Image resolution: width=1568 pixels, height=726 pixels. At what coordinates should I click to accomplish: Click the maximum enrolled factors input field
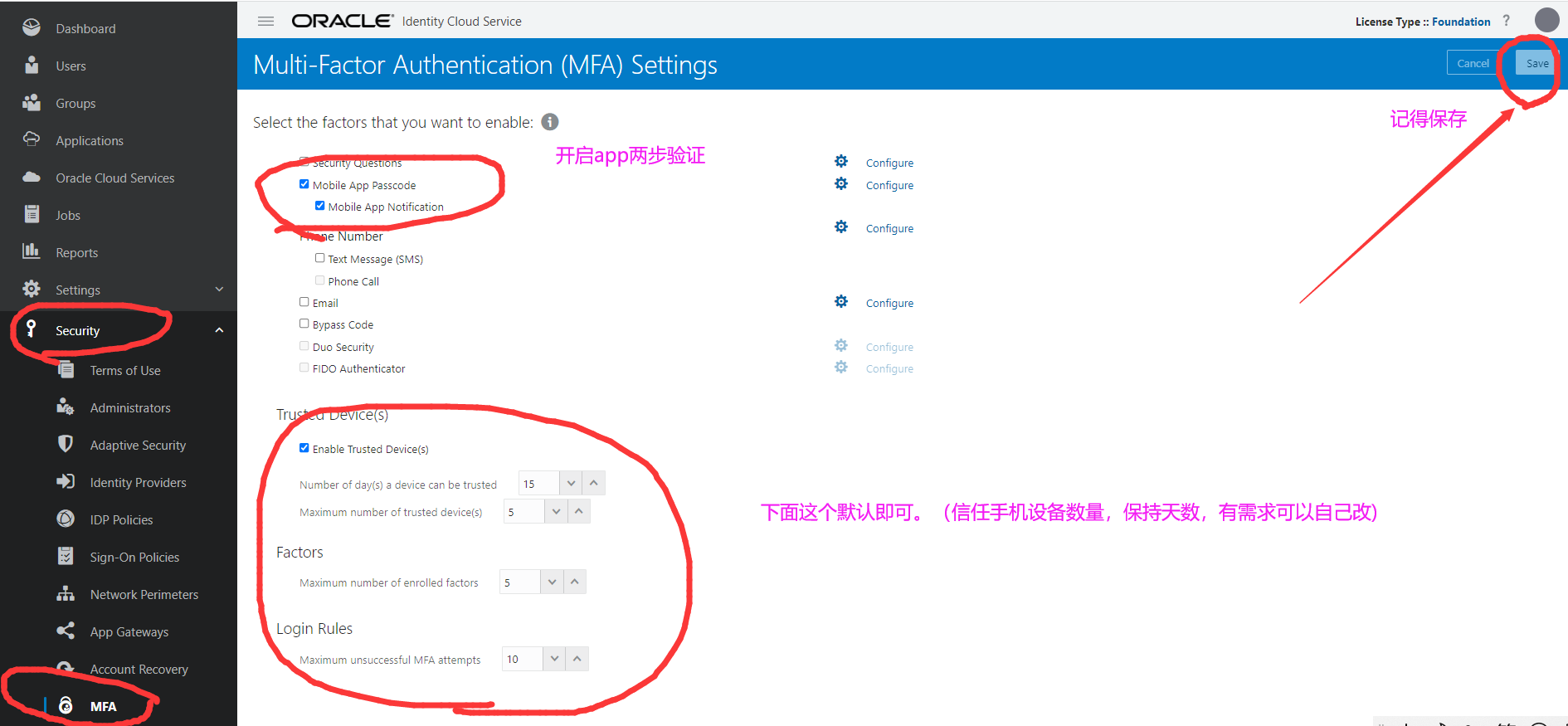click(520, 582)
